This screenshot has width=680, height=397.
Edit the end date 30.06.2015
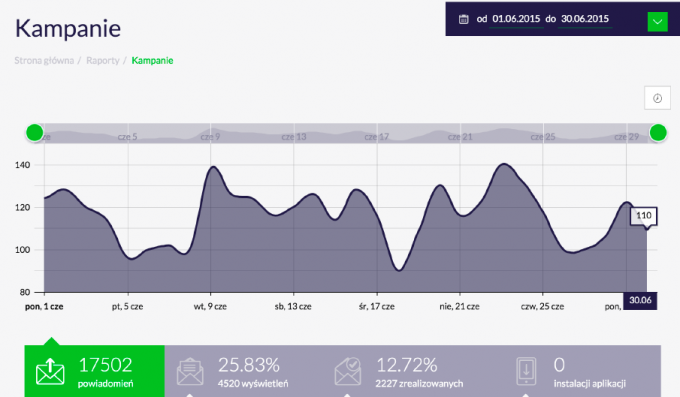(585, 19)
